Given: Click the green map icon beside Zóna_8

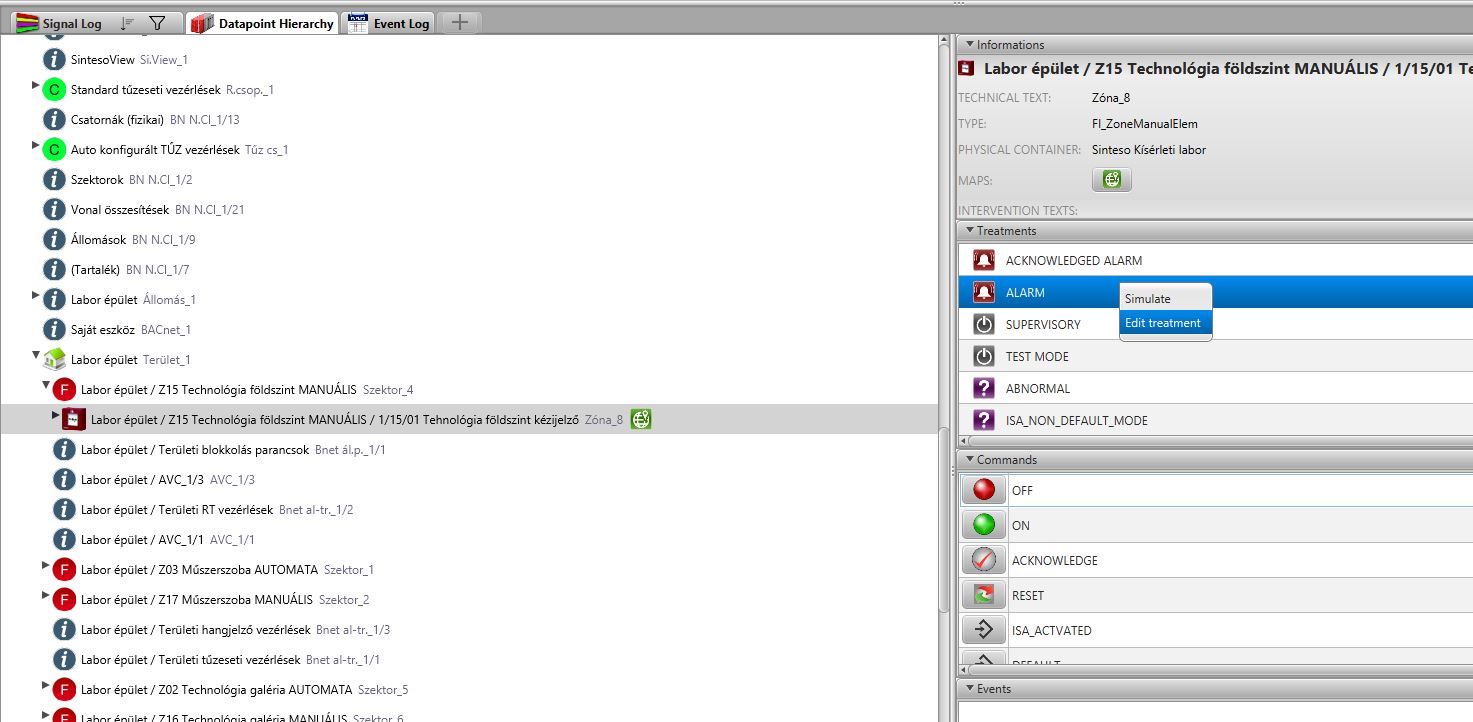Looking at the screenshot, I should (641, 419).
